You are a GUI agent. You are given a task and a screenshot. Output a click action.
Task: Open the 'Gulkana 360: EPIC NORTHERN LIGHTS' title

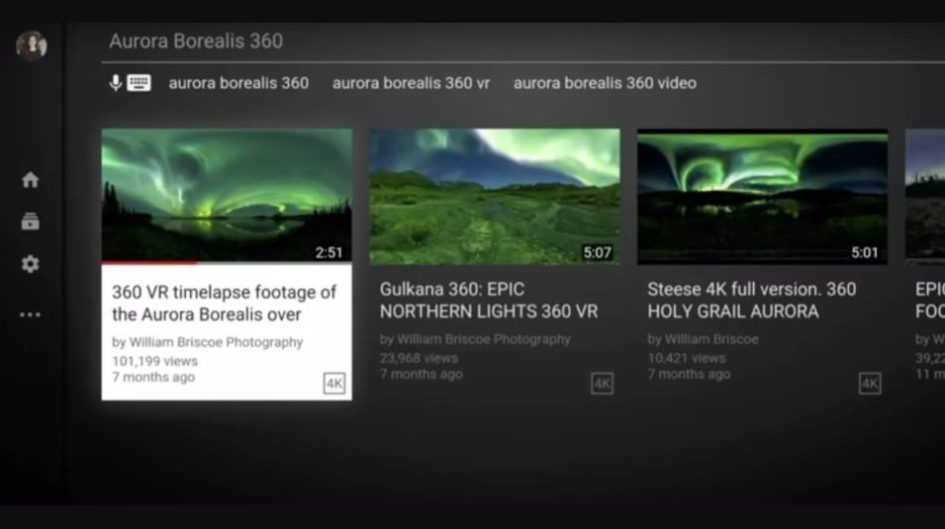click(x=488, y=300)
